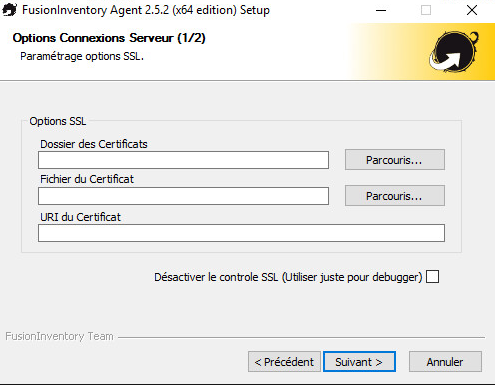
Task: Click the URI du Certificat label
Action: 80,217
